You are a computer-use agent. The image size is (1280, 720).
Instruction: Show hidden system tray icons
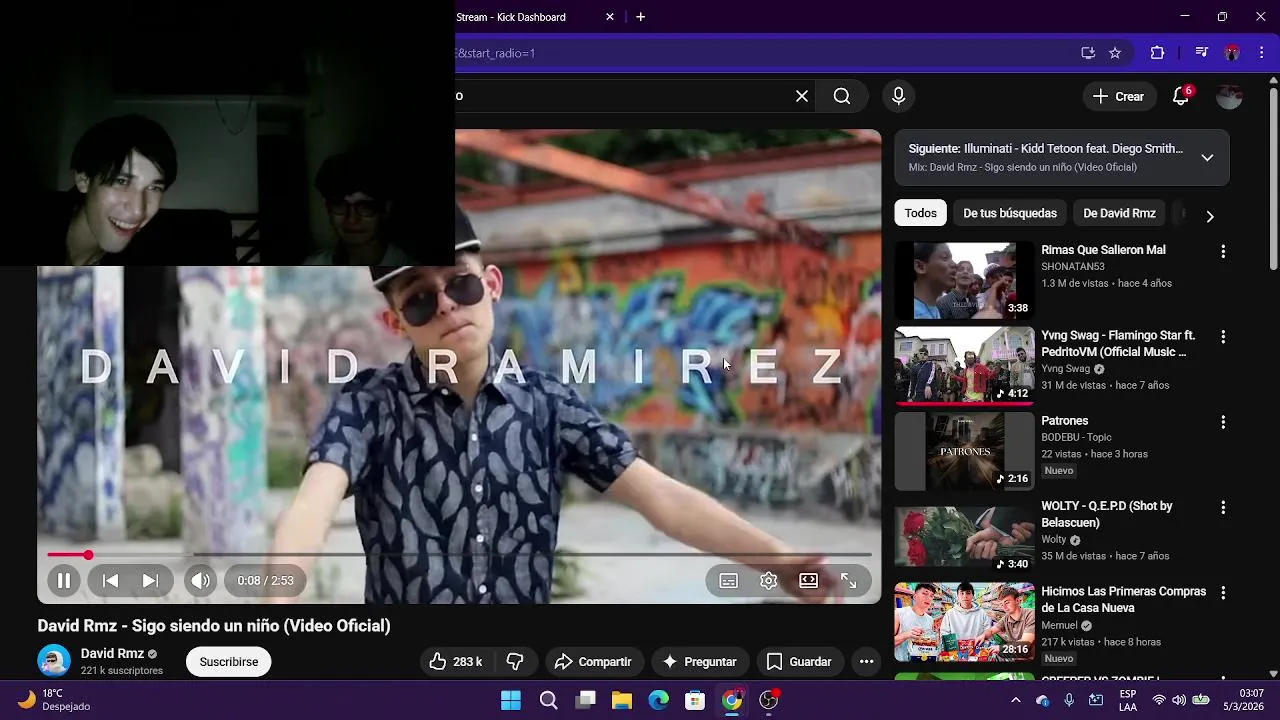tap(1016, 700)
